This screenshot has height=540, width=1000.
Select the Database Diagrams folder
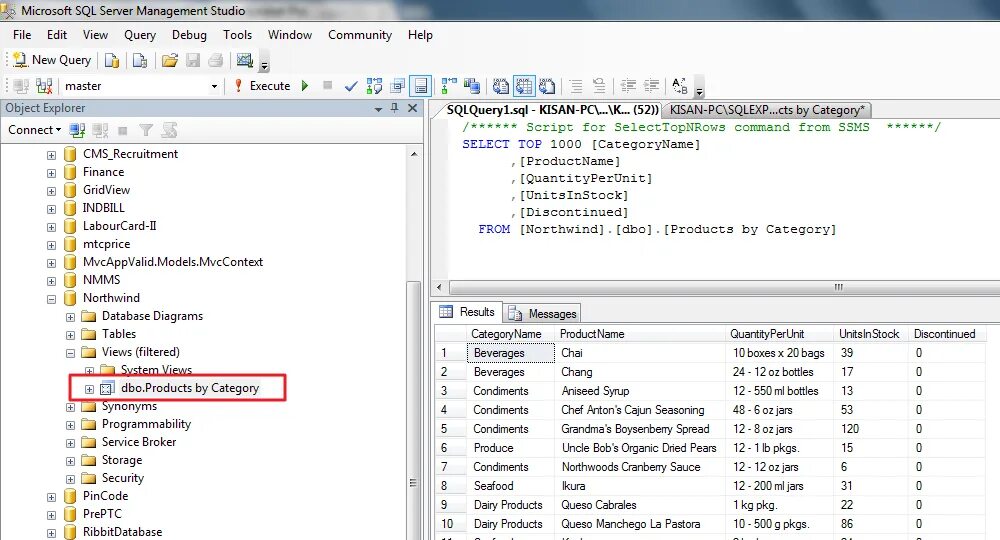coord(152,316)
